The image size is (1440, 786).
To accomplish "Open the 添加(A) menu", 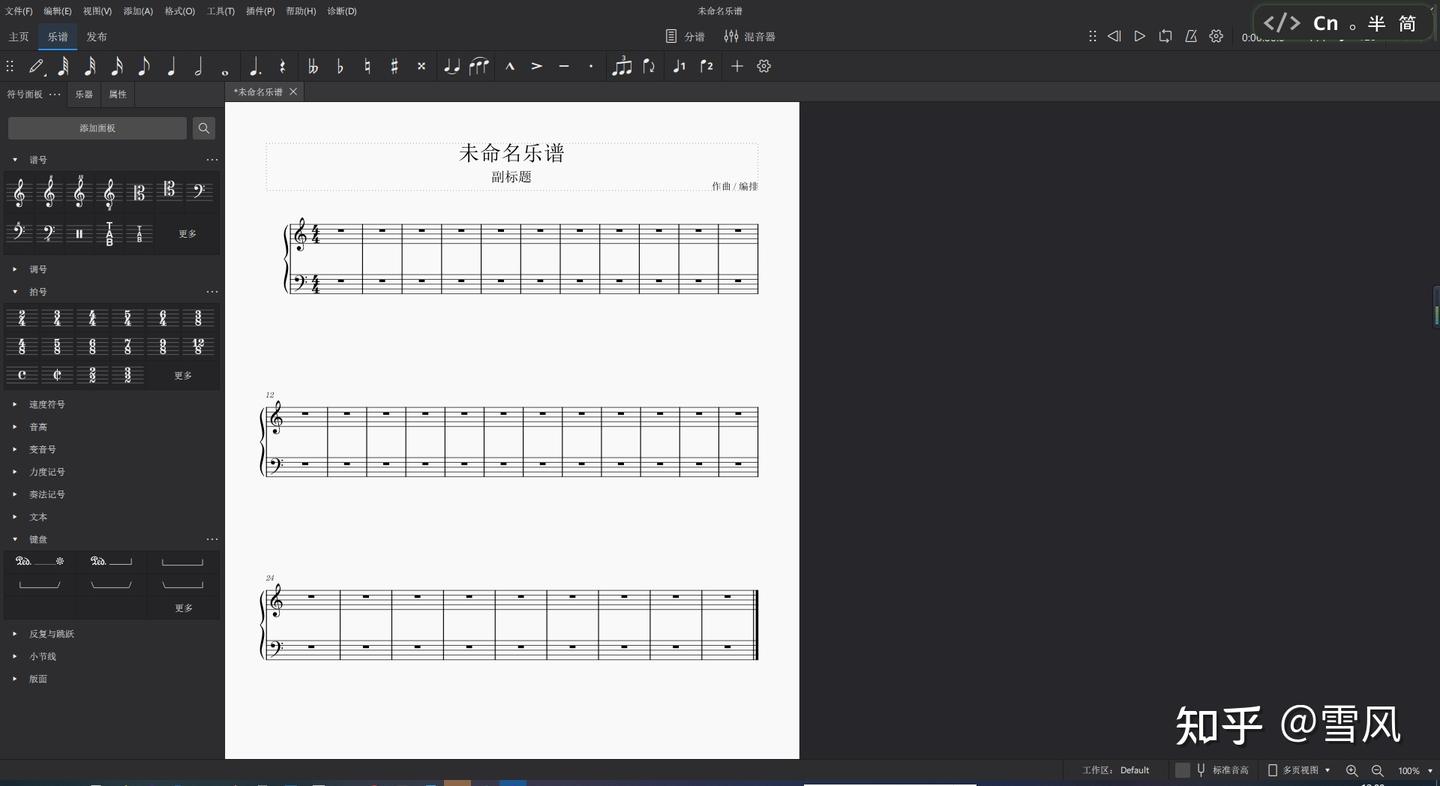I will (134, 11).
